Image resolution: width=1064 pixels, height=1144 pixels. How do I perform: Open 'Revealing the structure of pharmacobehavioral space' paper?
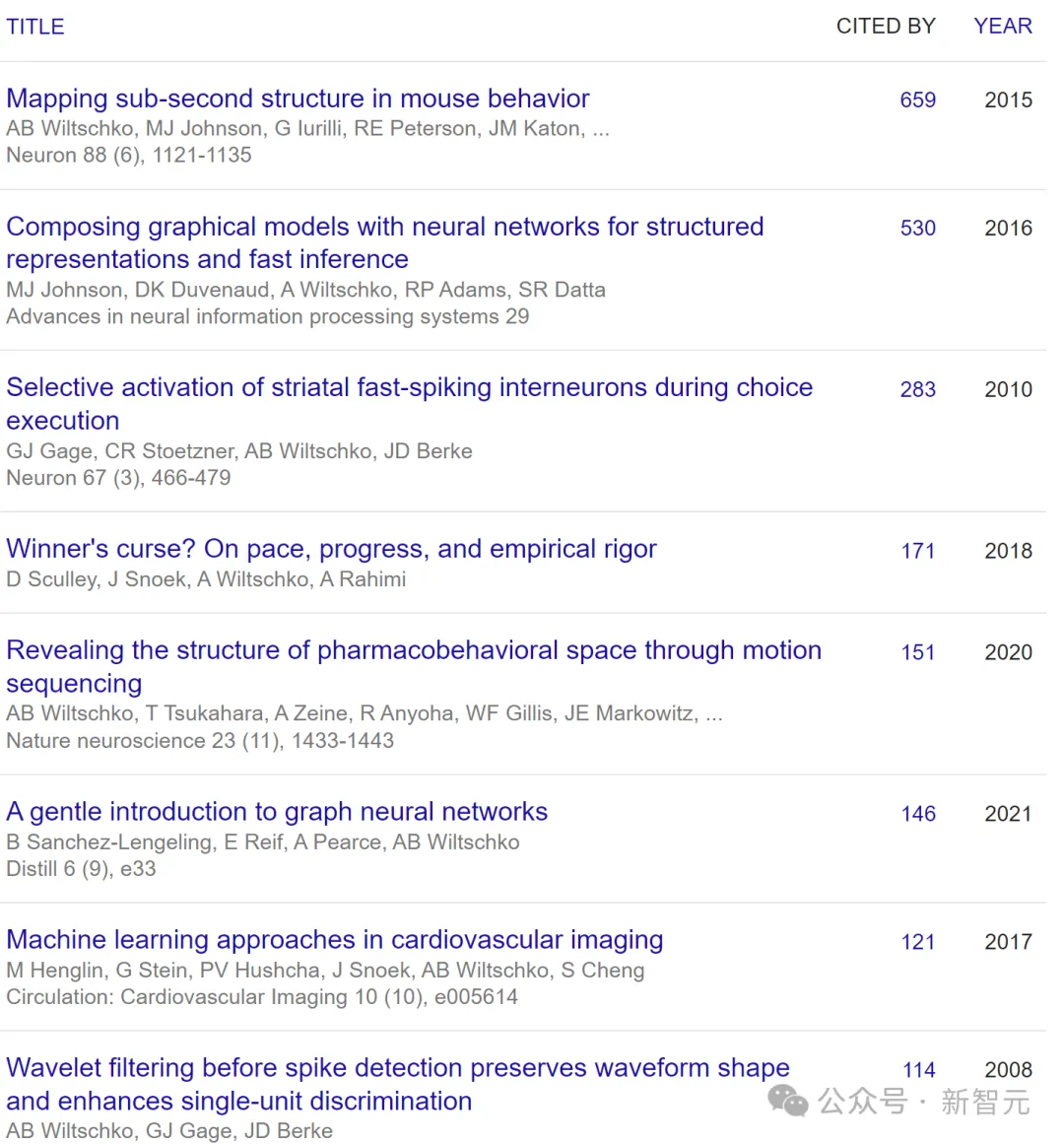pos(414,650)
